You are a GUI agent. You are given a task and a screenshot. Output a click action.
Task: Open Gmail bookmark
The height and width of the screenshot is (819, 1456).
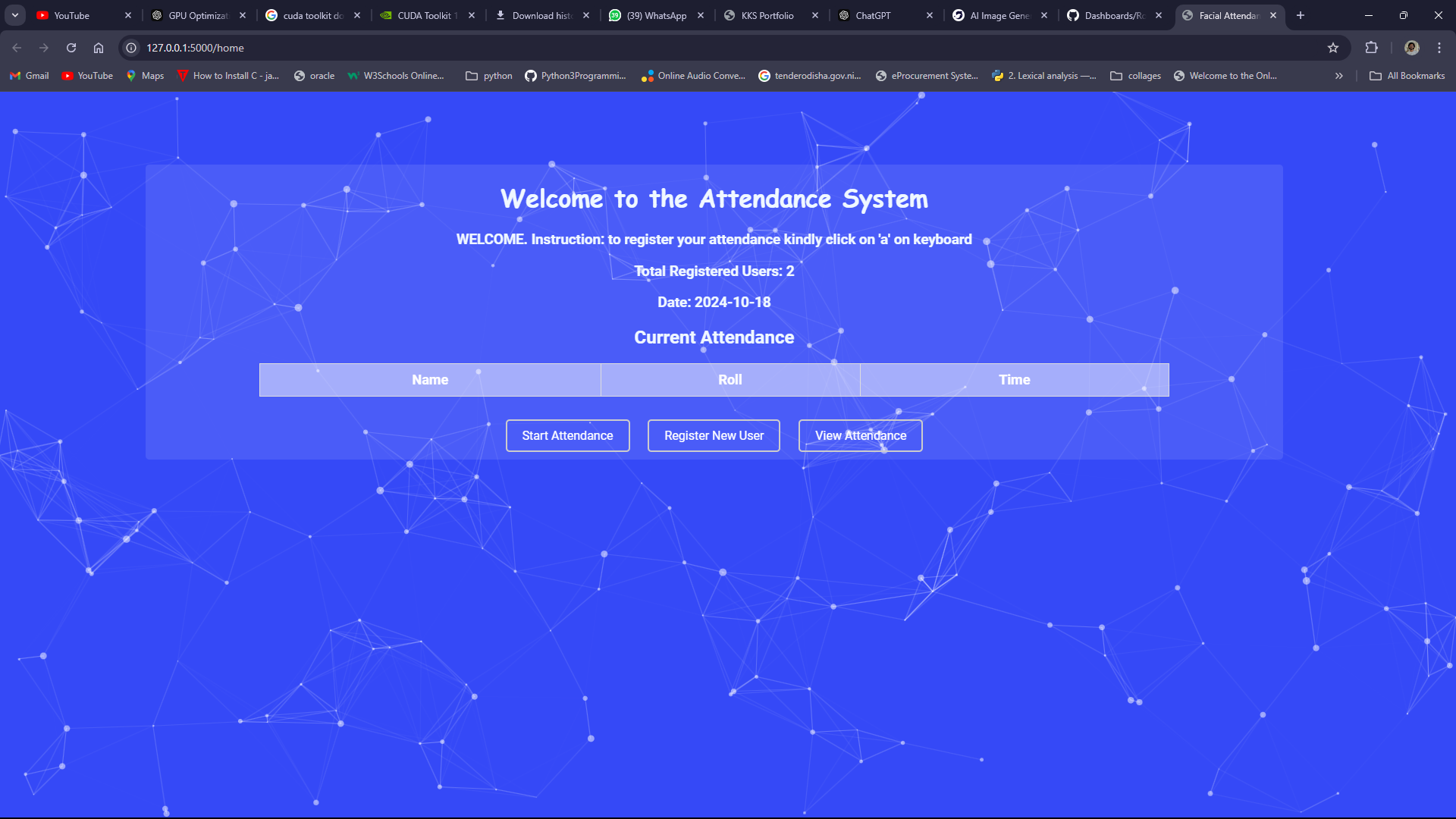(x=30, y=76)
